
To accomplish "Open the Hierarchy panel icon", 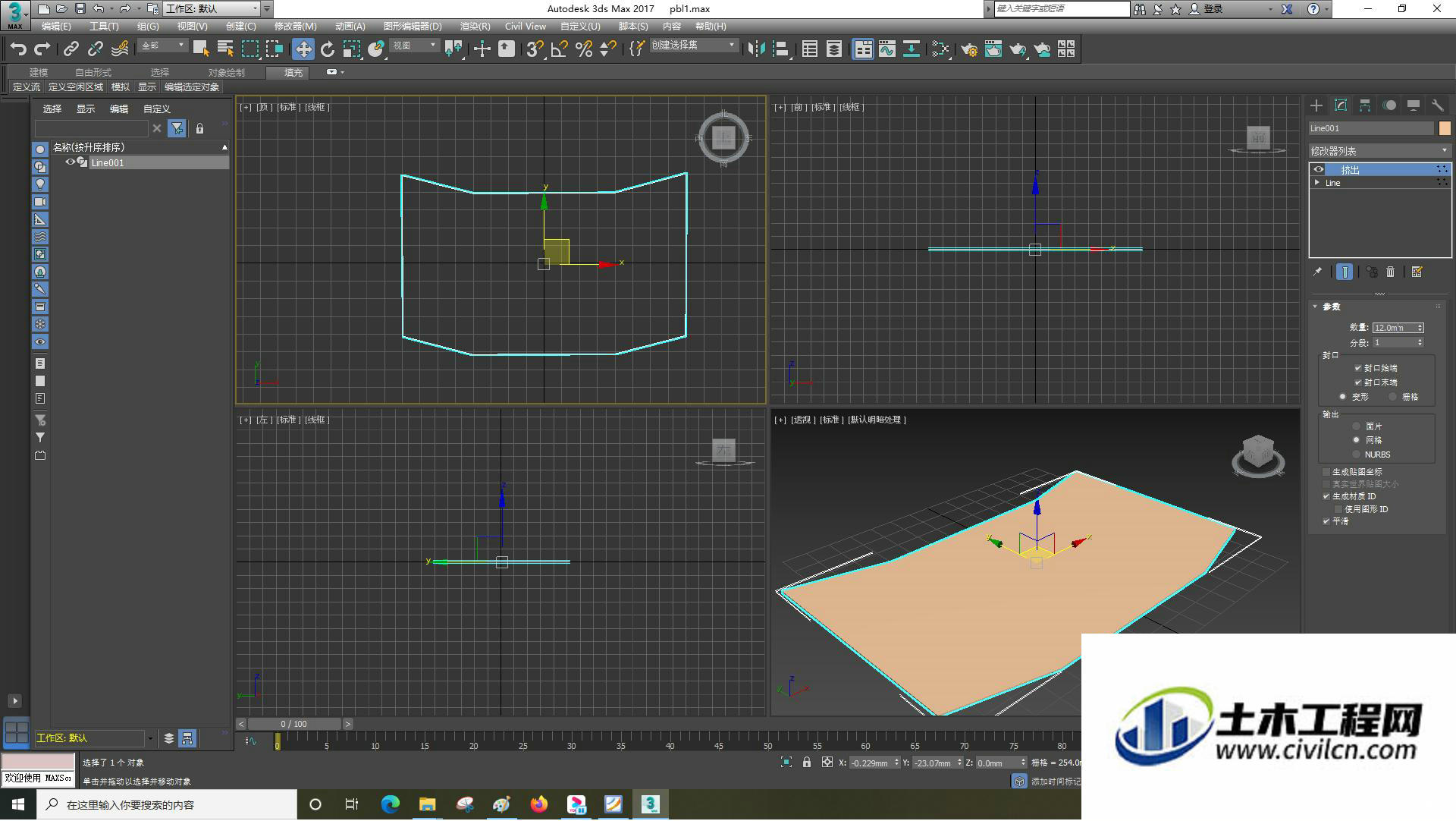I will pos(1365,105).
